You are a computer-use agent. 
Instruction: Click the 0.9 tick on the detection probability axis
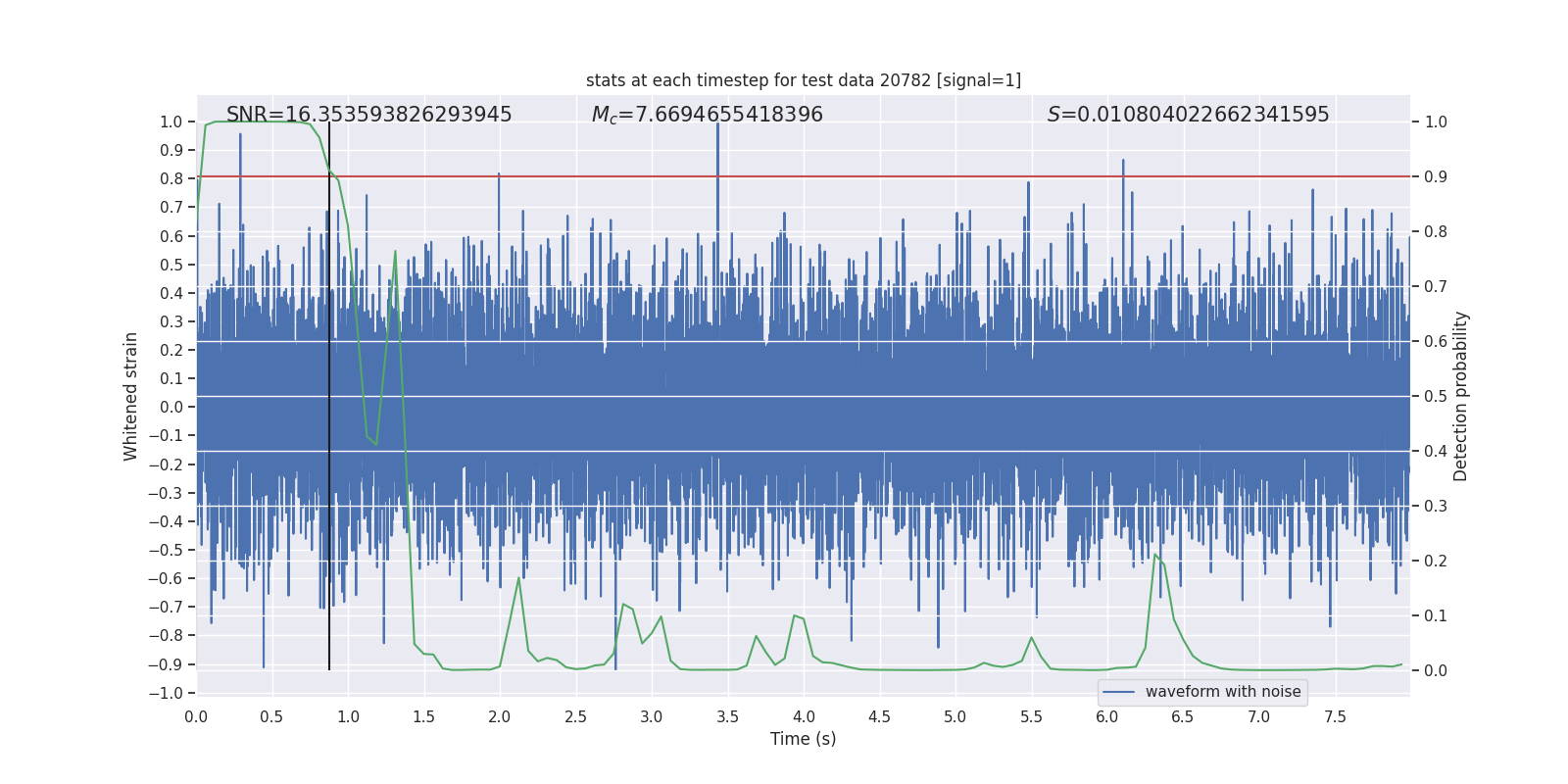coord(1436,177)
